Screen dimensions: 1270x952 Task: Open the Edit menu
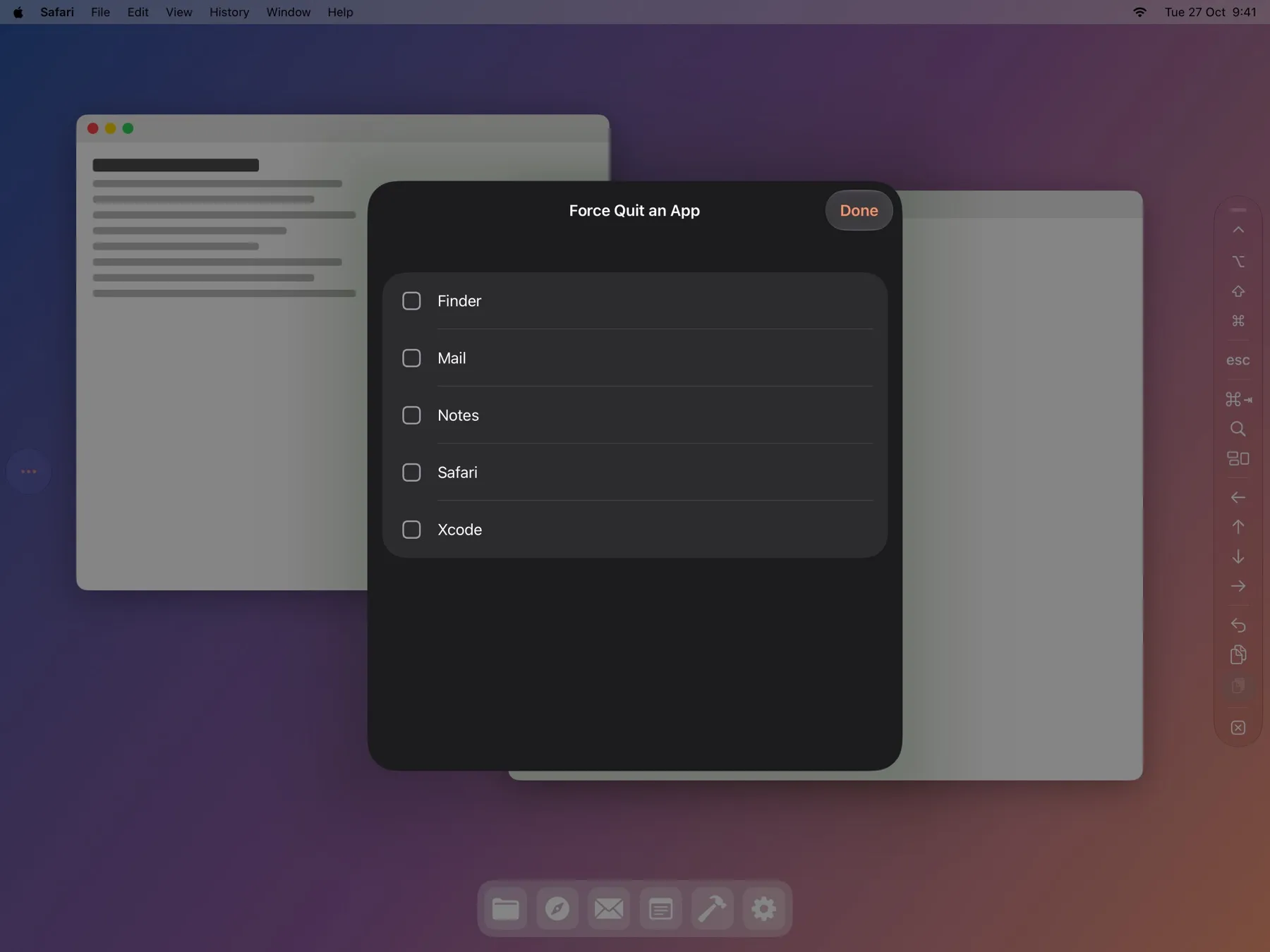pos(138,12)
